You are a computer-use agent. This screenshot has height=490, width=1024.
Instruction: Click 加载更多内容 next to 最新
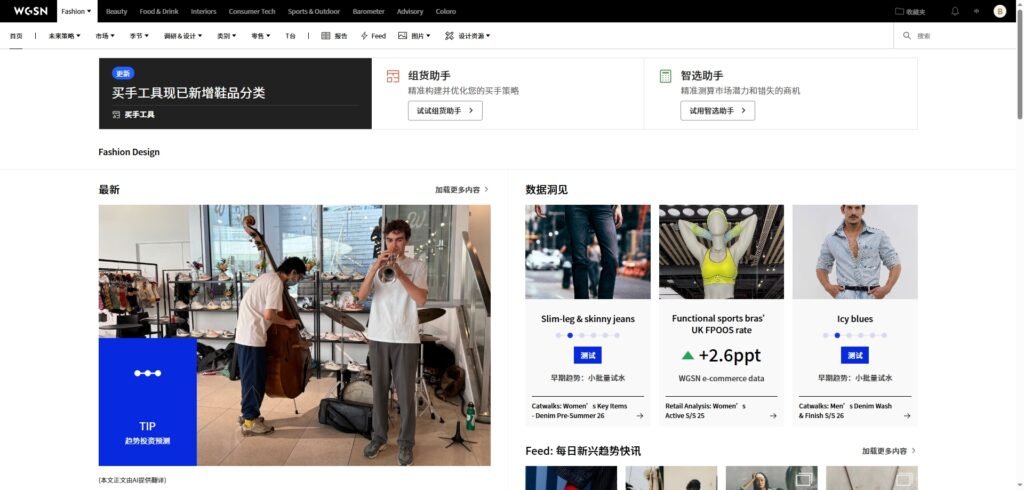[x=461, y=189]
